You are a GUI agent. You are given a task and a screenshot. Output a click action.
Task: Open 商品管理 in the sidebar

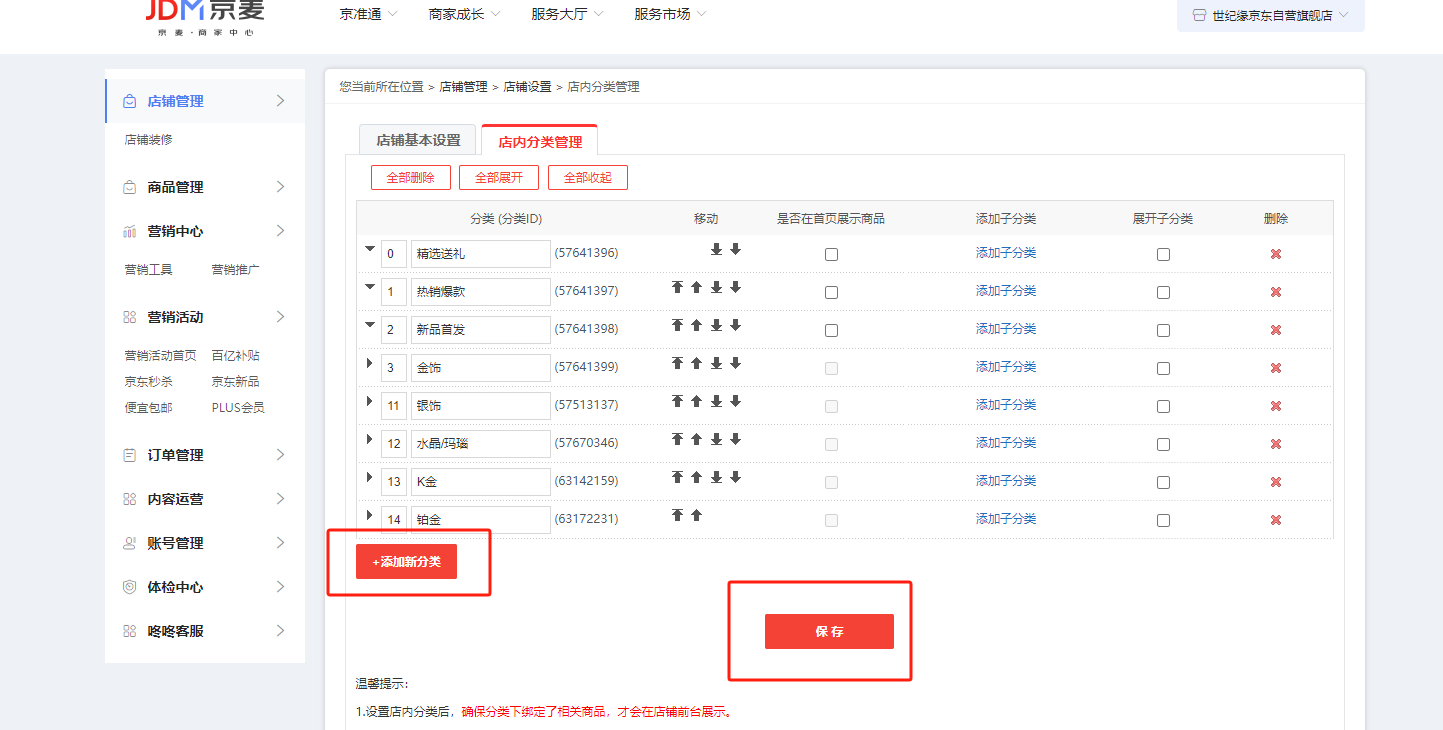pyautogui.click(x=176, y=187)
